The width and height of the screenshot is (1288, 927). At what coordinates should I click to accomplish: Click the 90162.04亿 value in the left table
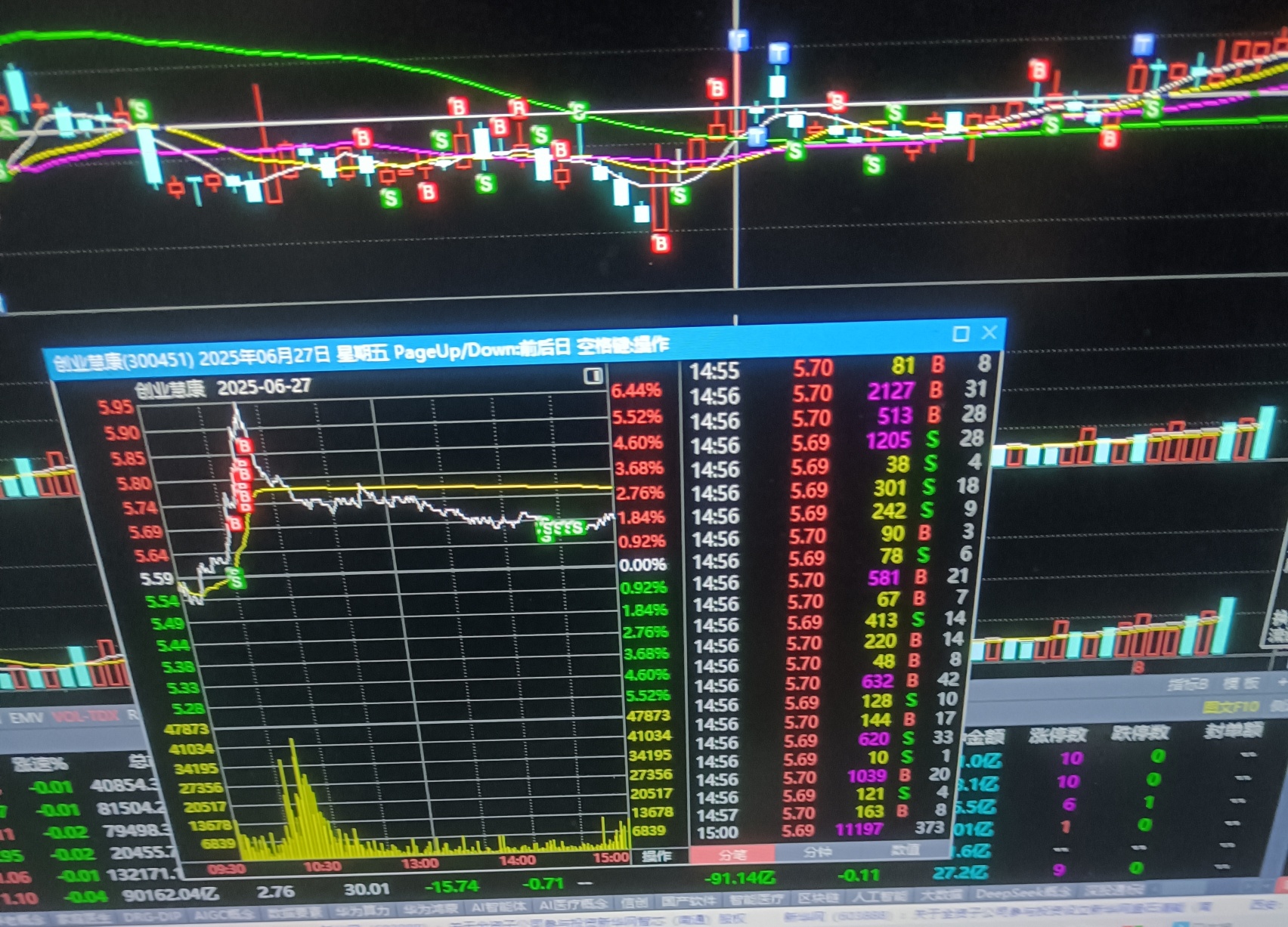[169, 895]
